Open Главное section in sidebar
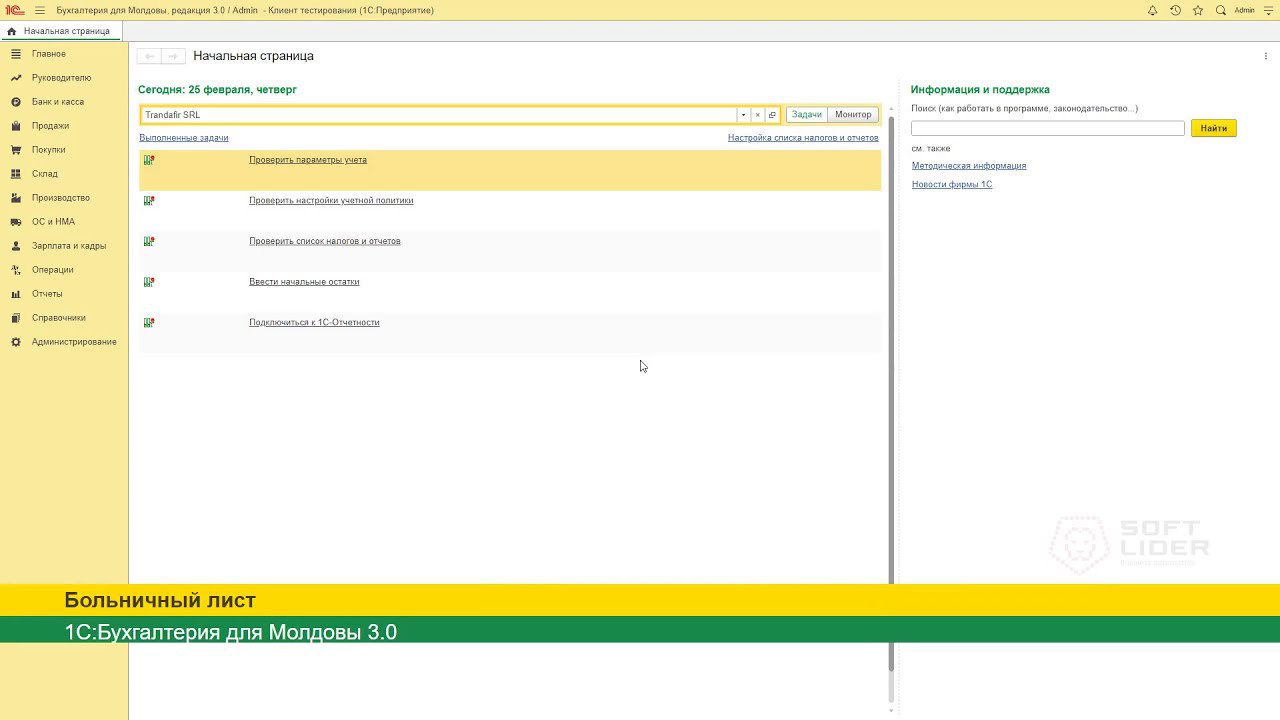This screenshot has width=1280, height=720. [49, 54]
